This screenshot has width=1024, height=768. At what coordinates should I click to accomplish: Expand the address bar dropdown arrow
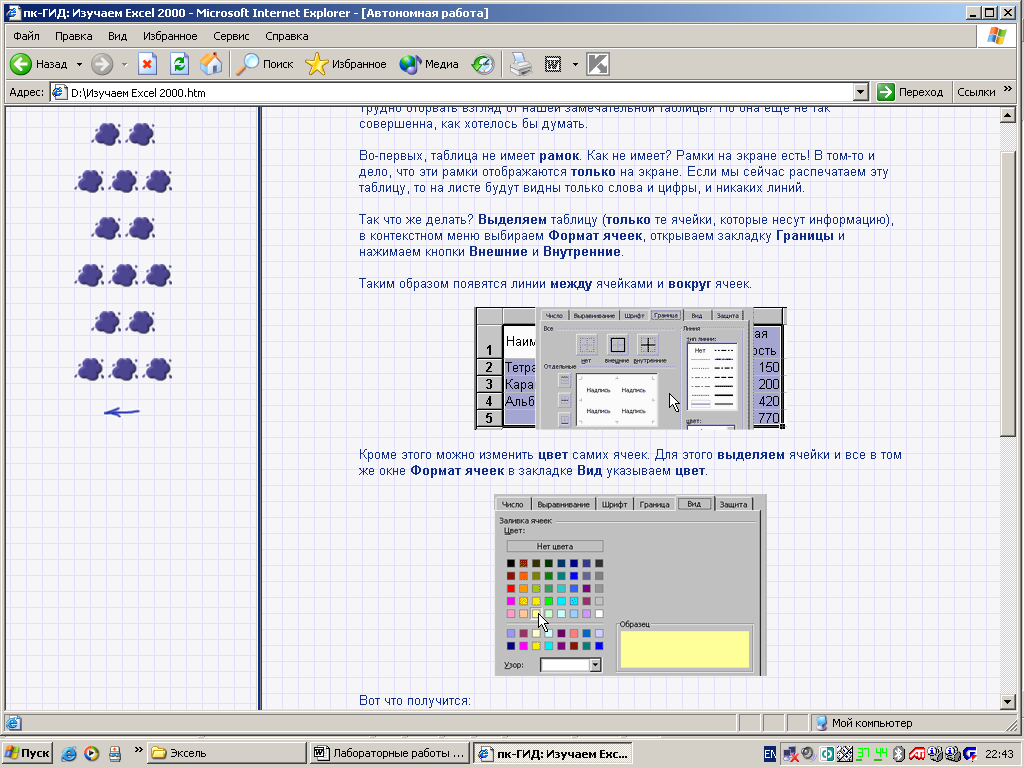tap(861, 93)
